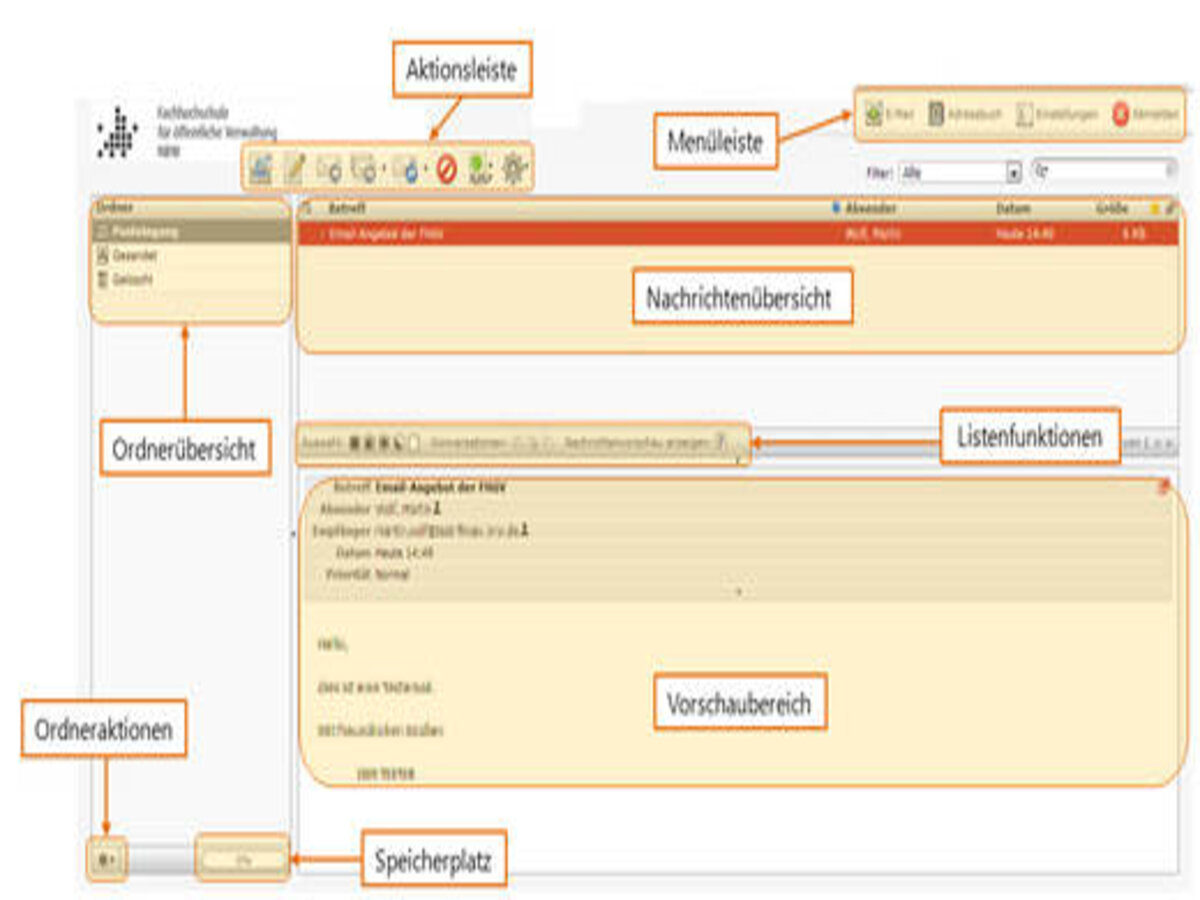This screenshot has width=1200, height=900.
Task: Select the Posteingang folder
Action: pyautogui.click(x=190, y=232)
